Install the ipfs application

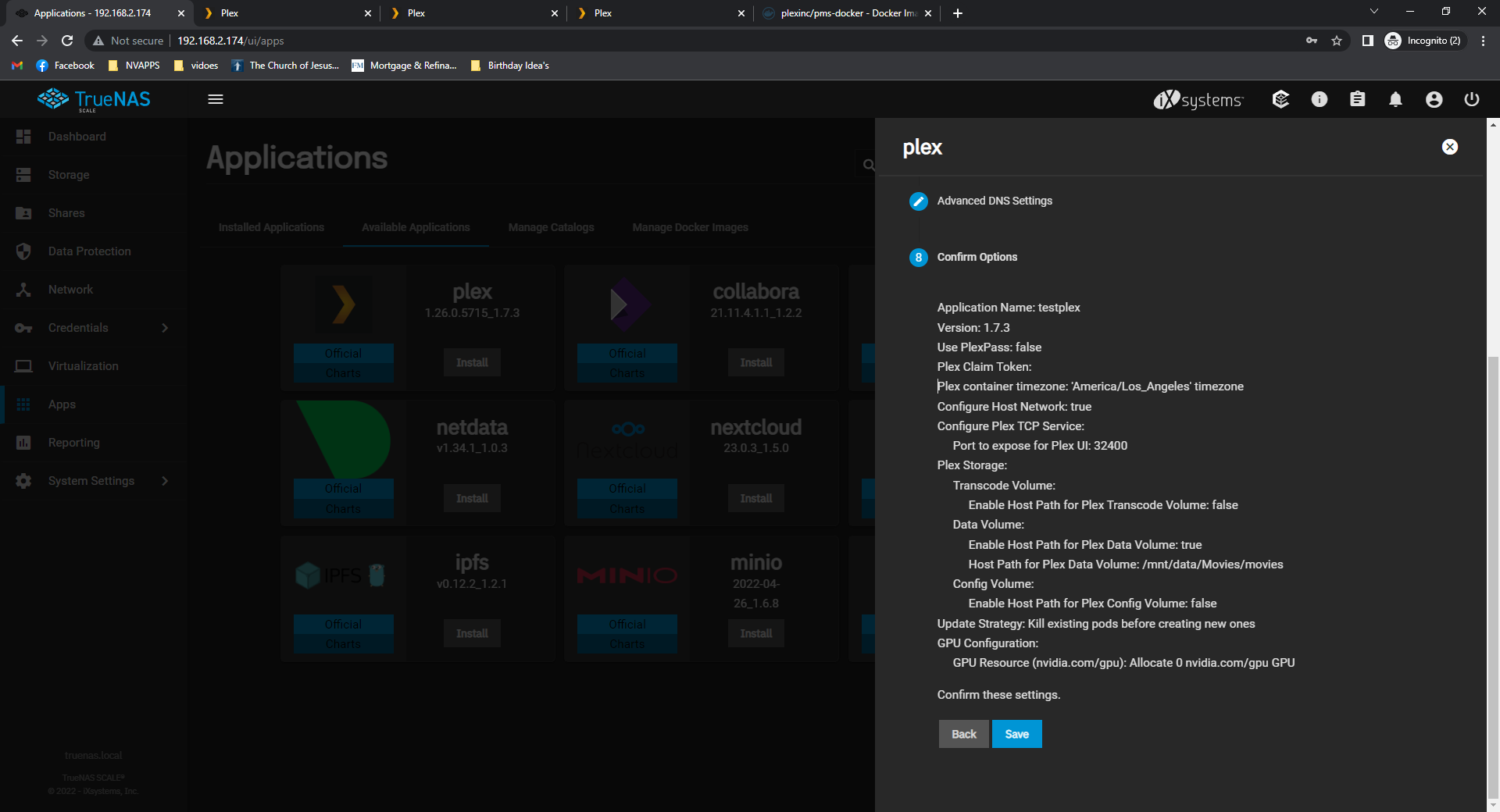coord(472,634)
